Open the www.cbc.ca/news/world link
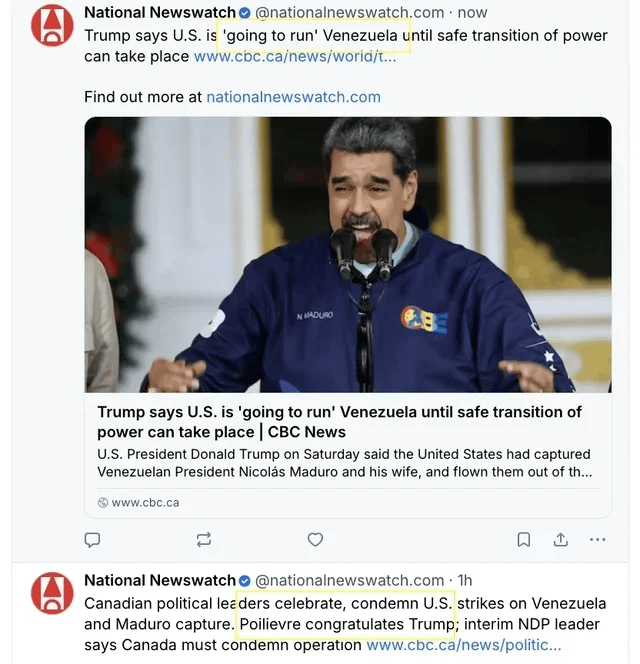The image size is (640, 664). 295,56
